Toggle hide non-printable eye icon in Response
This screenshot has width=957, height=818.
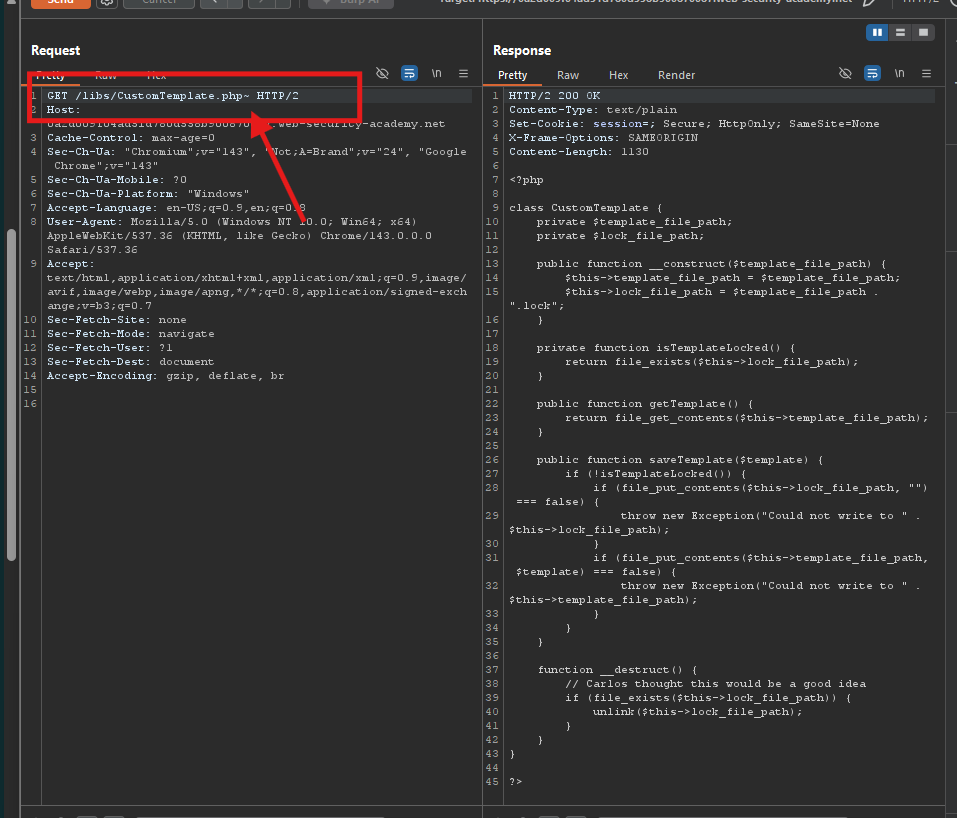[845, 73]
